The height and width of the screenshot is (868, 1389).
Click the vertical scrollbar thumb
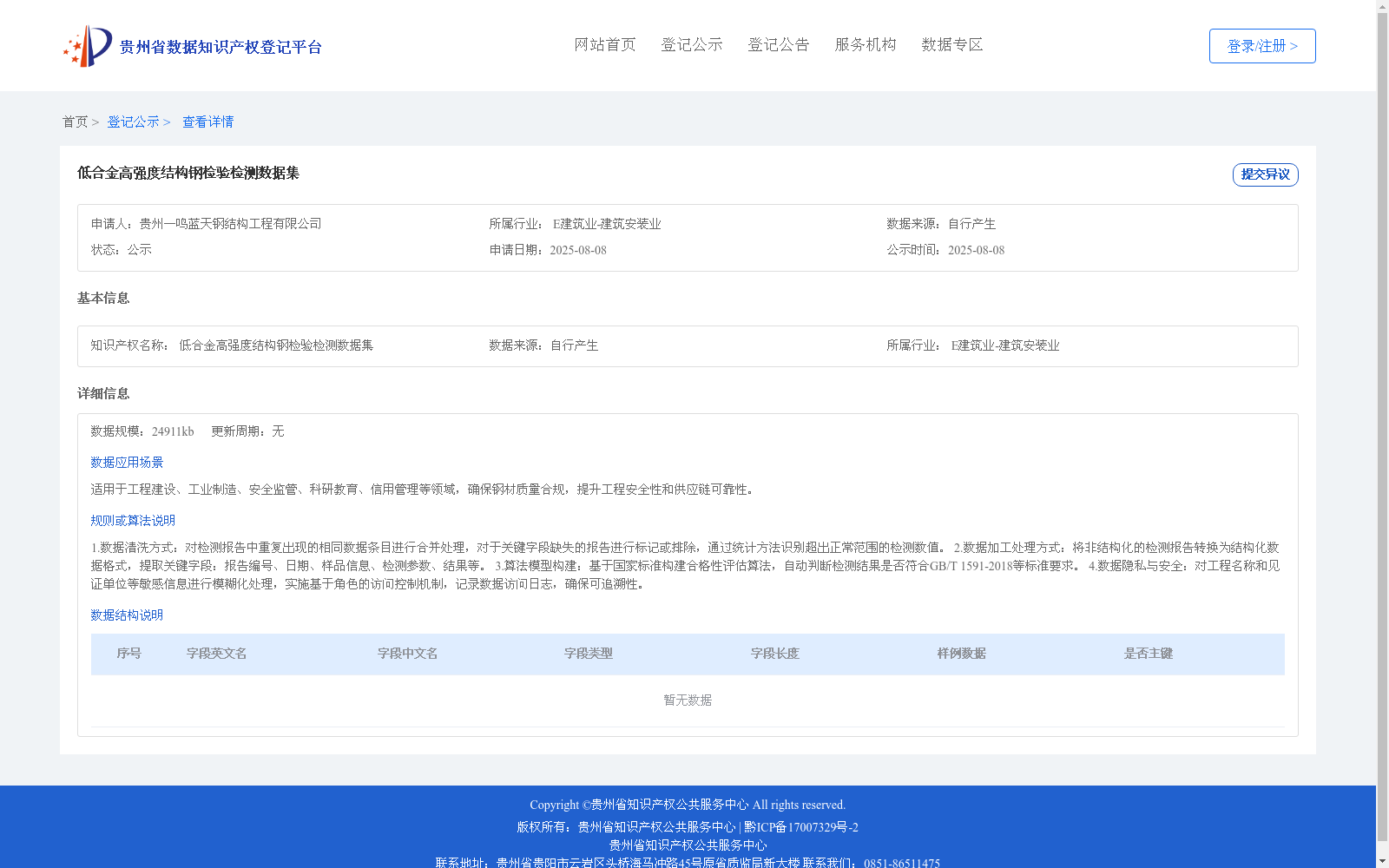(x=1383, y=428)
